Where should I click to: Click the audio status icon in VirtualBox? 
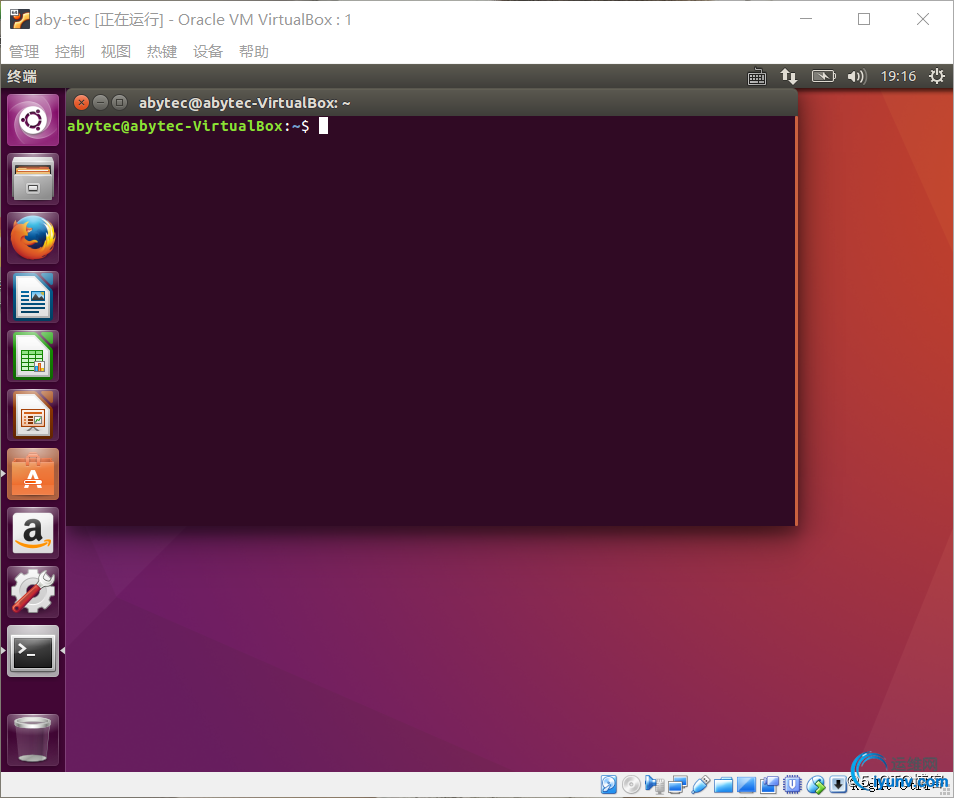click(x=655, y=785)
